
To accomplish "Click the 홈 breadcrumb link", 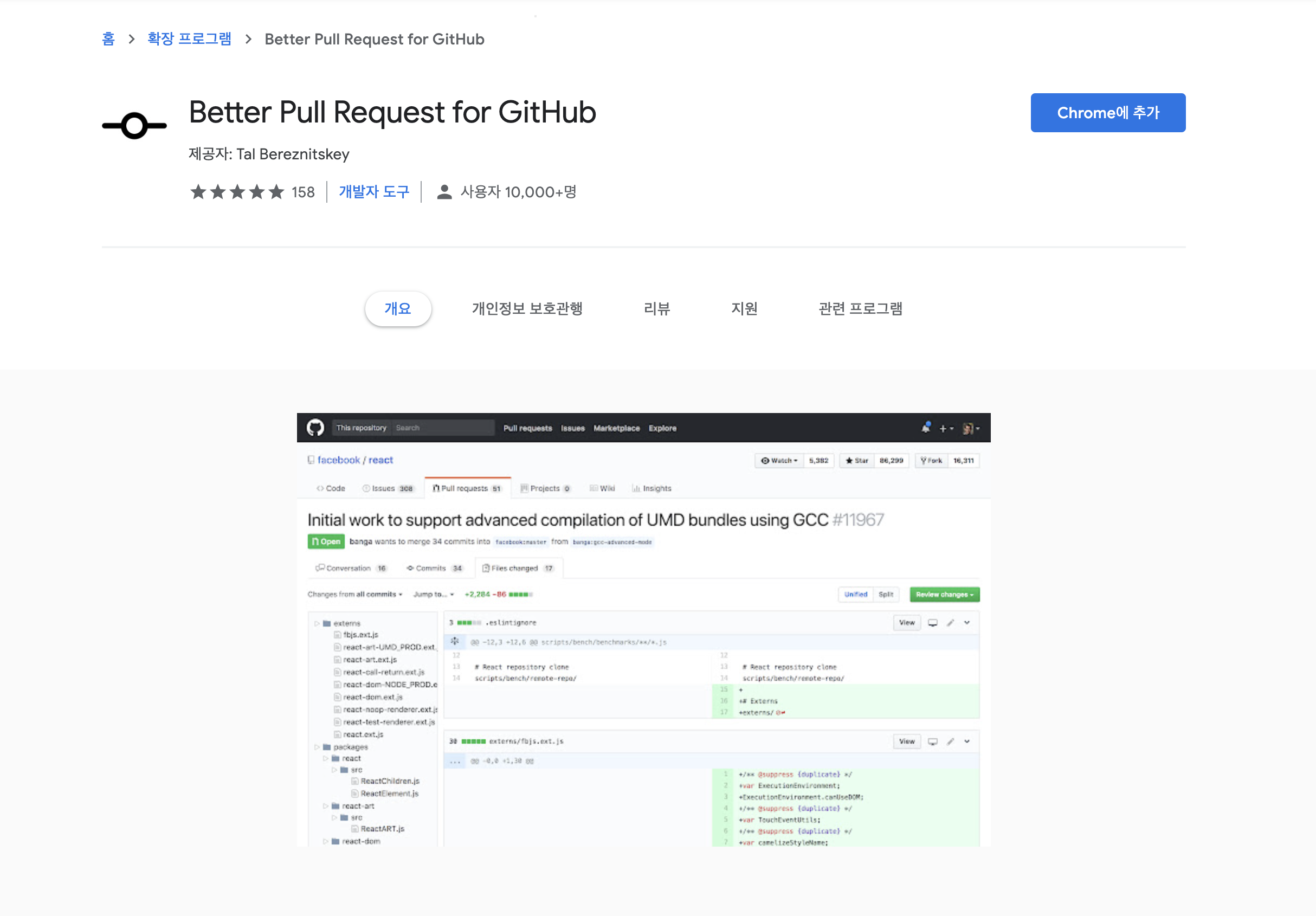I will 108,39.
